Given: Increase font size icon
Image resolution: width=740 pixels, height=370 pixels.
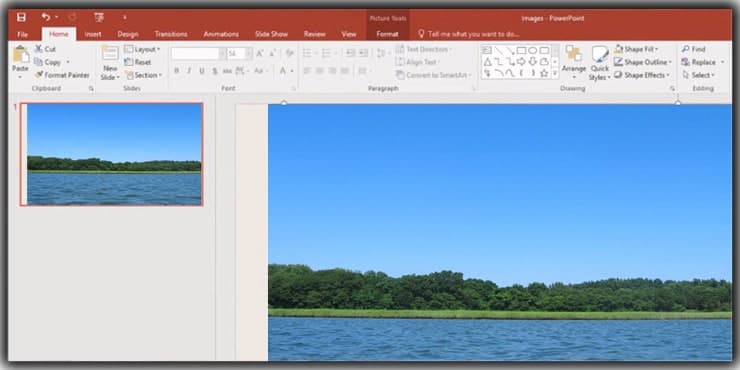Looking at the screenshot, I should tap(260, 53).
